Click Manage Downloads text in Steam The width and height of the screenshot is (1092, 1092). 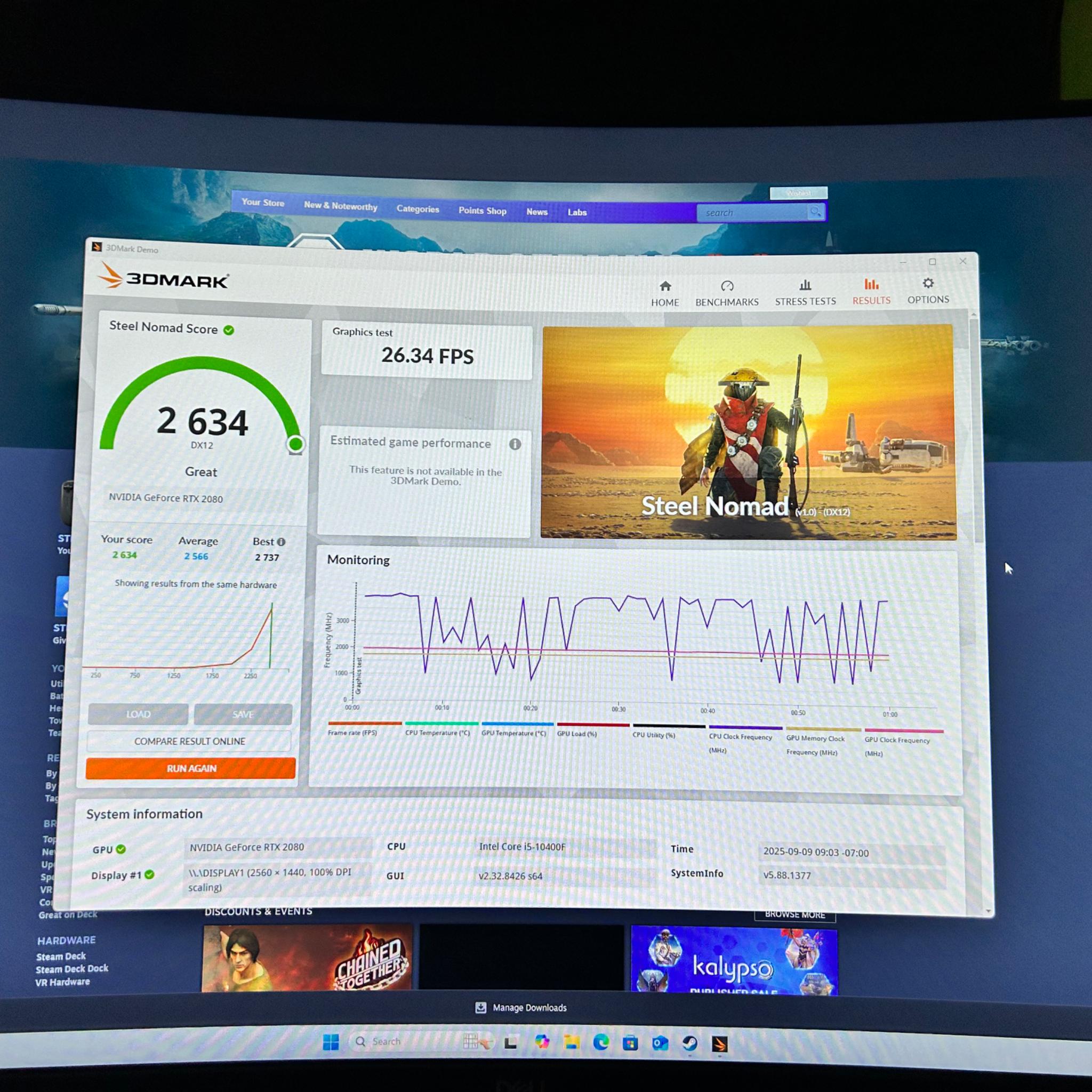(x=529, y=1007)
